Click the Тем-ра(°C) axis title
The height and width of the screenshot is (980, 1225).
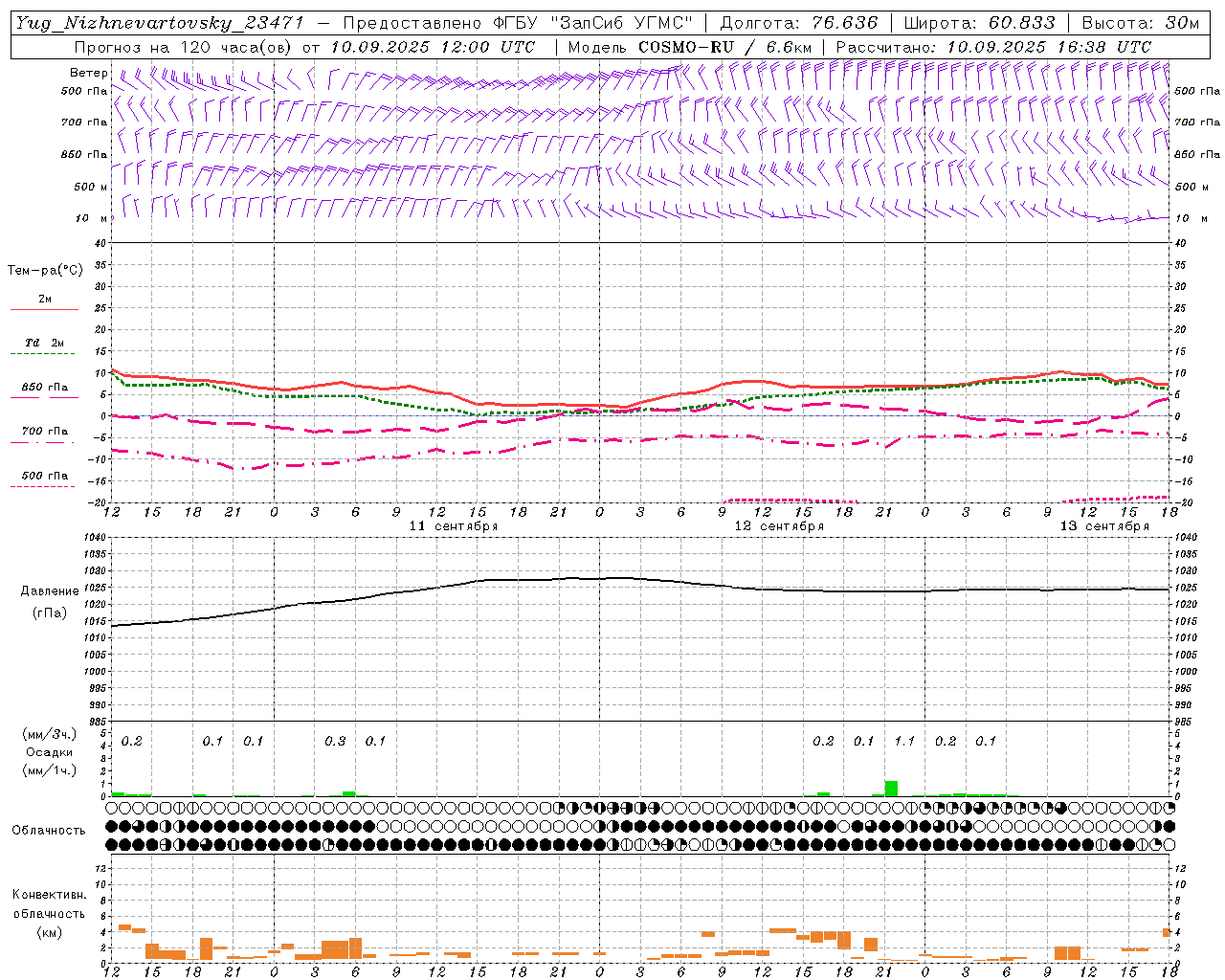(x=45, y=271)
